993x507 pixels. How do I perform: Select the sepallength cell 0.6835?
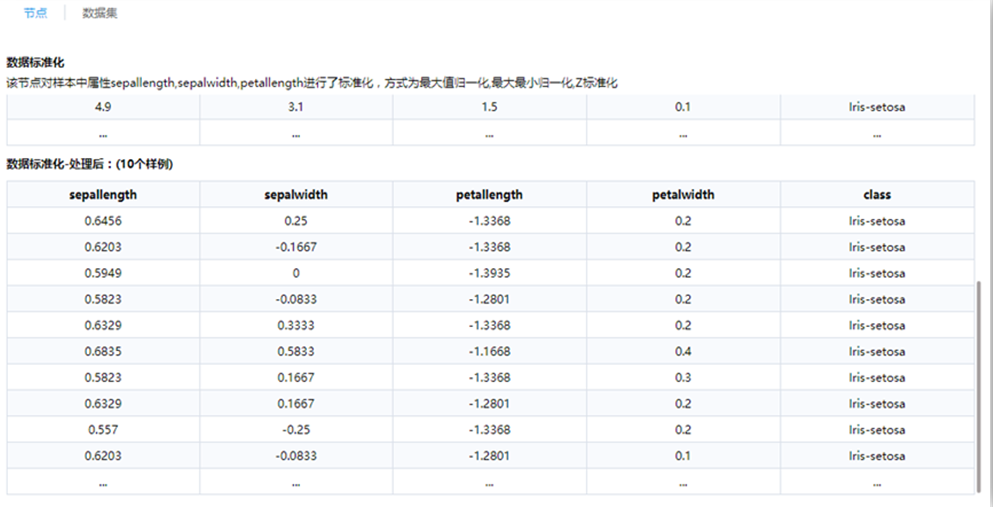(x=103, y=351)
